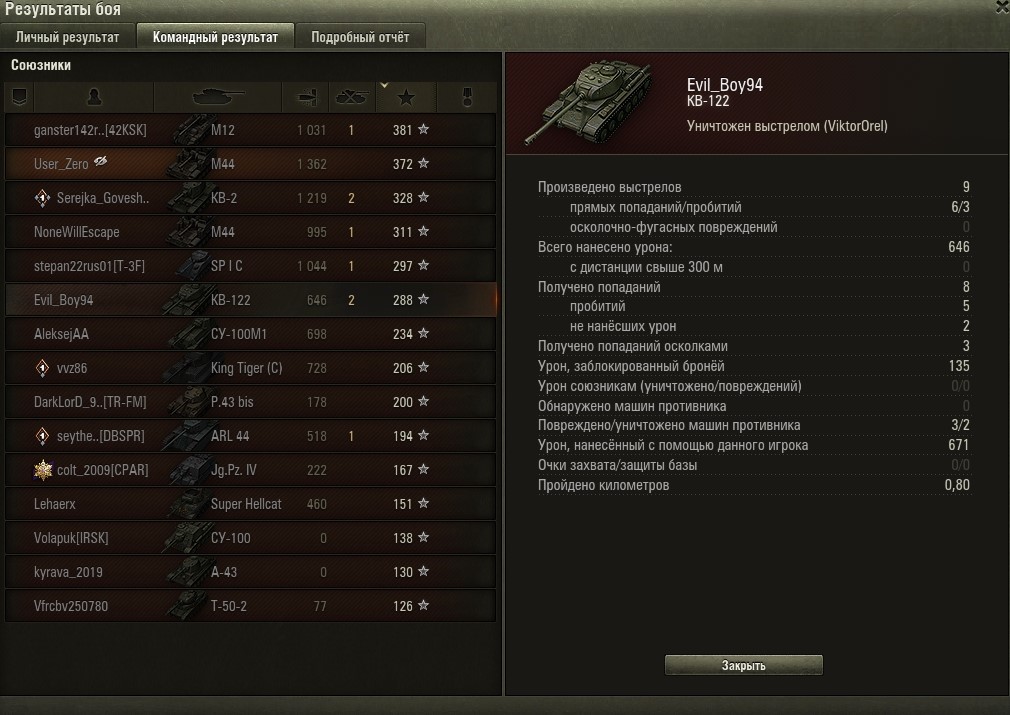Image resolution: width=1010 pixels, height=715 pixels.
Task: Sort allies by platoon shield icon column
Action: (19, 97)
